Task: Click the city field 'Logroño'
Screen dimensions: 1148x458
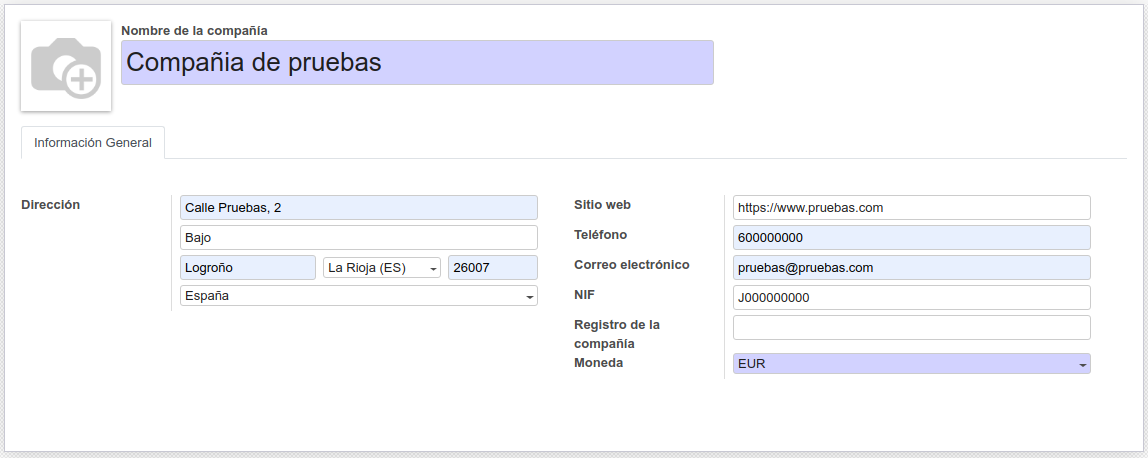Action: click(248, 268)
